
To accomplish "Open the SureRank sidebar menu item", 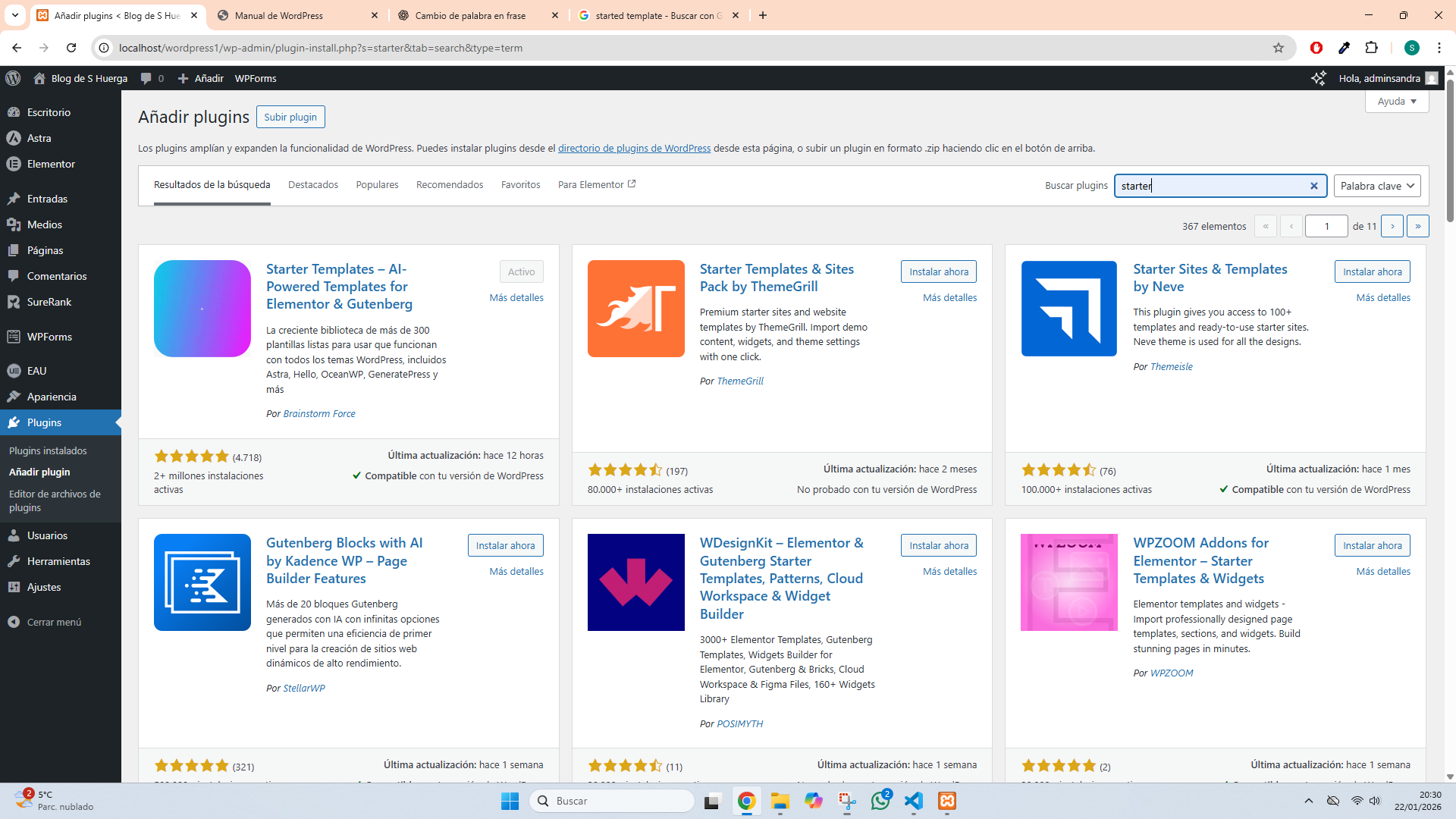I will [x=49, y=302].
